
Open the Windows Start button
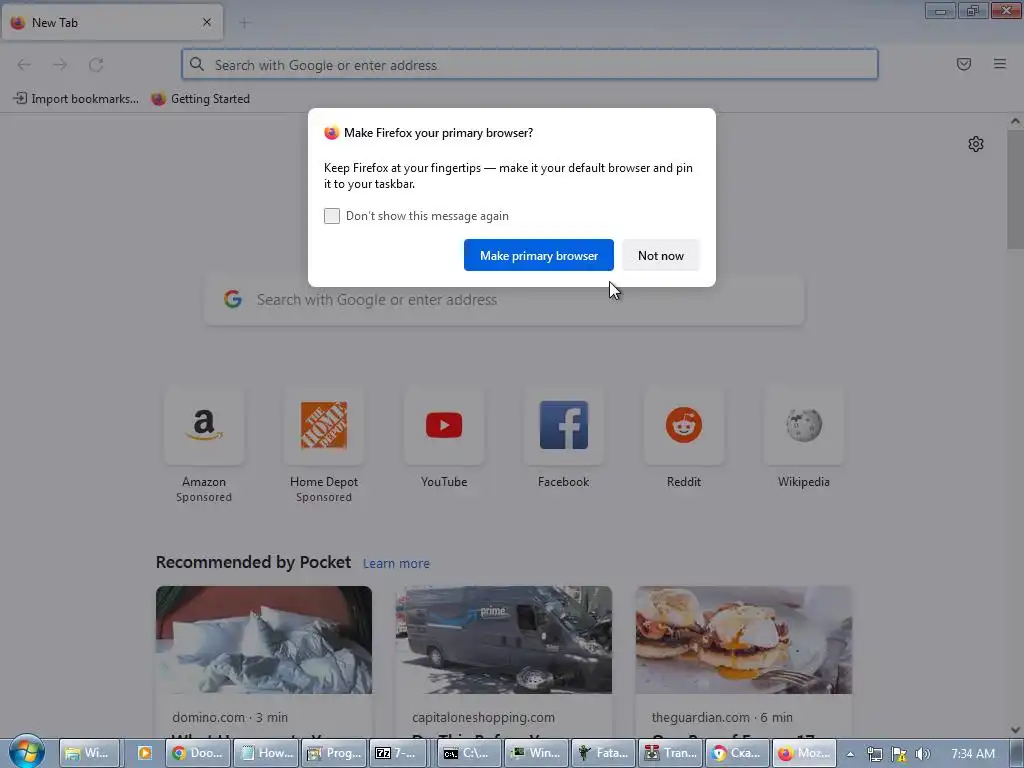pos(27,752)
